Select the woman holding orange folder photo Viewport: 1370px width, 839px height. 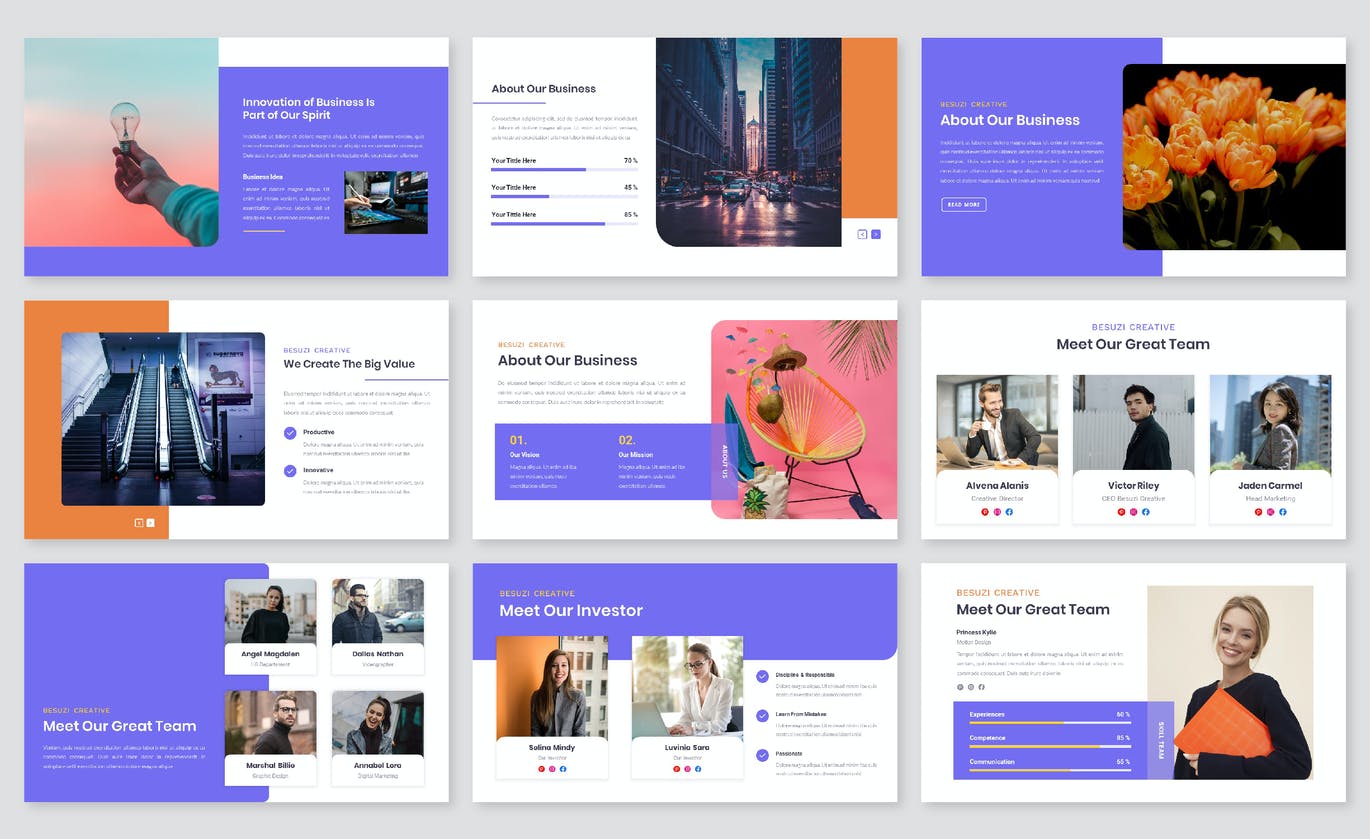pos(1230,683)
